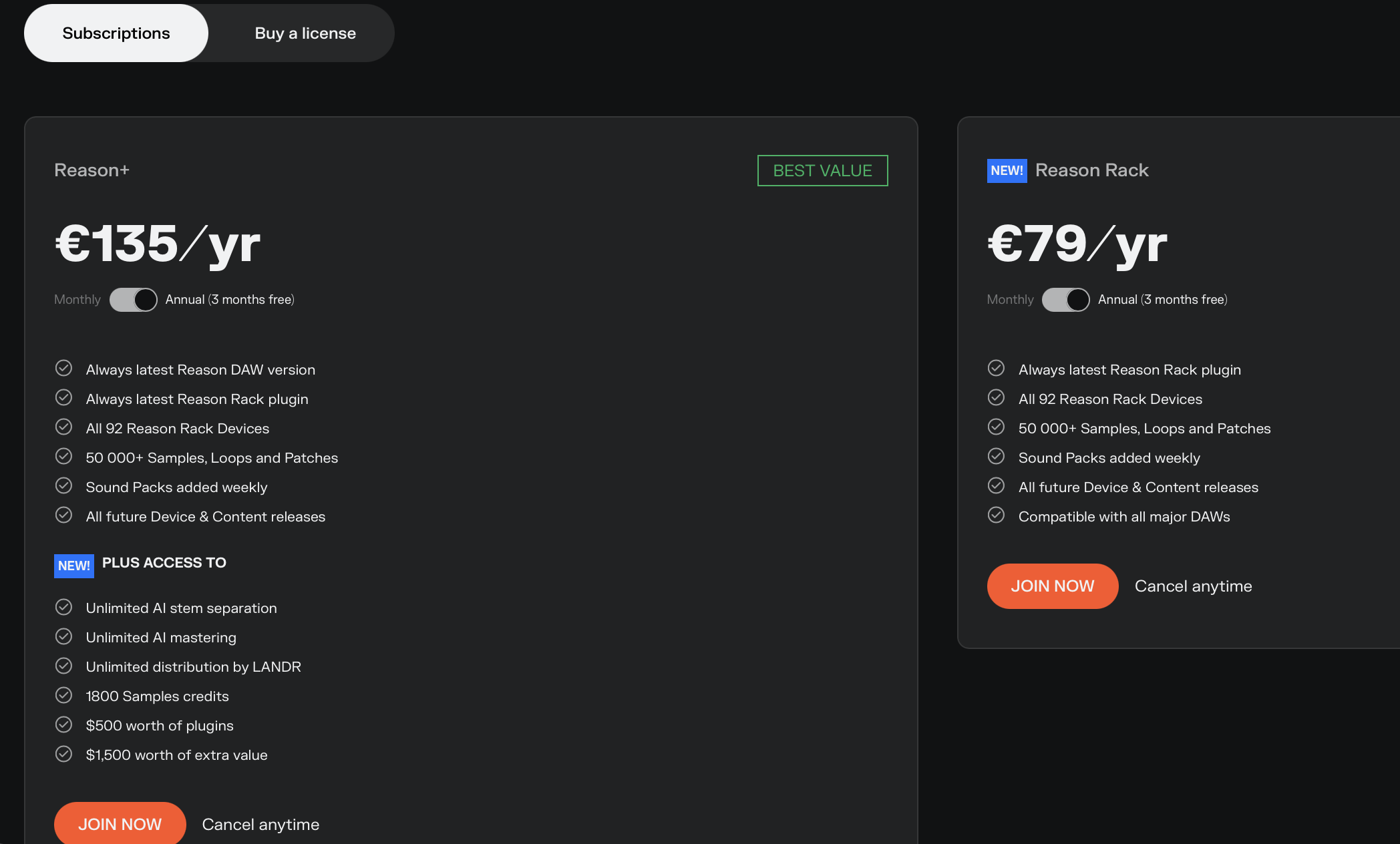The image size is (1400, 844).
Task: Switch to the Buy a license tab
Action: 305,33
